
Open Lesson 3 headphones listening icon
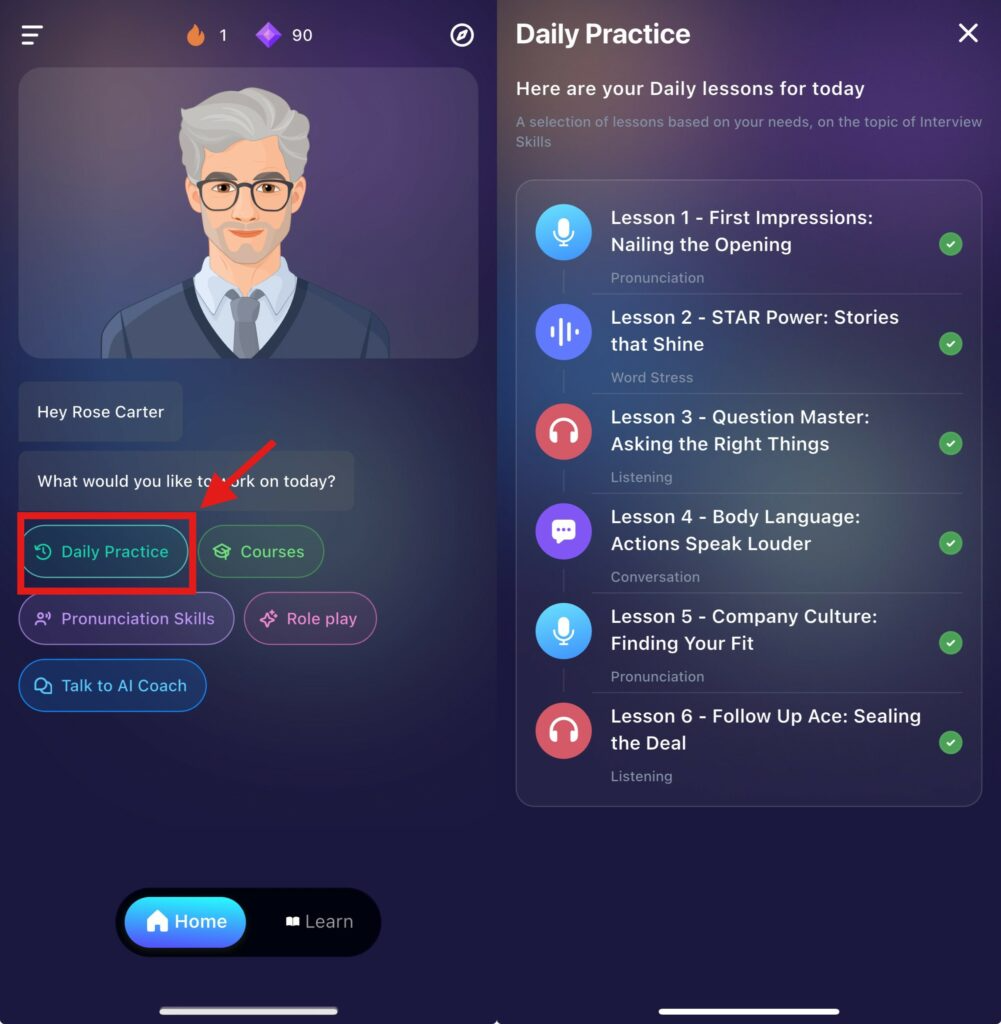(x=564, y=432)
